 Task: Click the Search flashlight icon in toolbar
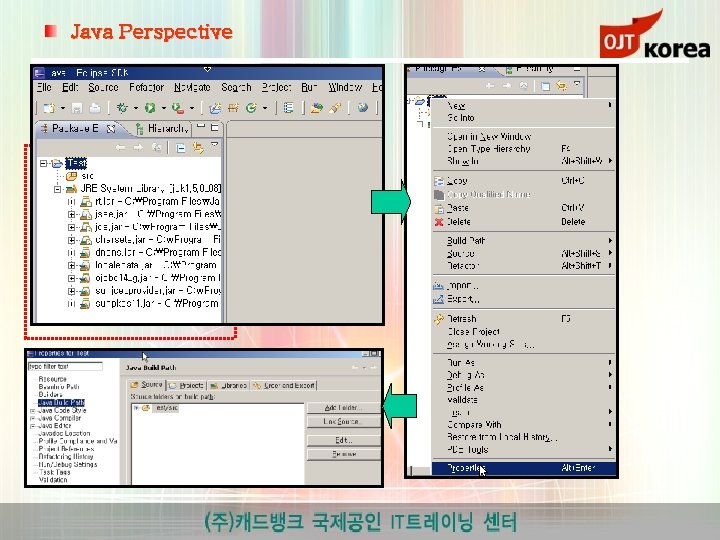click(x=335, y=108)
